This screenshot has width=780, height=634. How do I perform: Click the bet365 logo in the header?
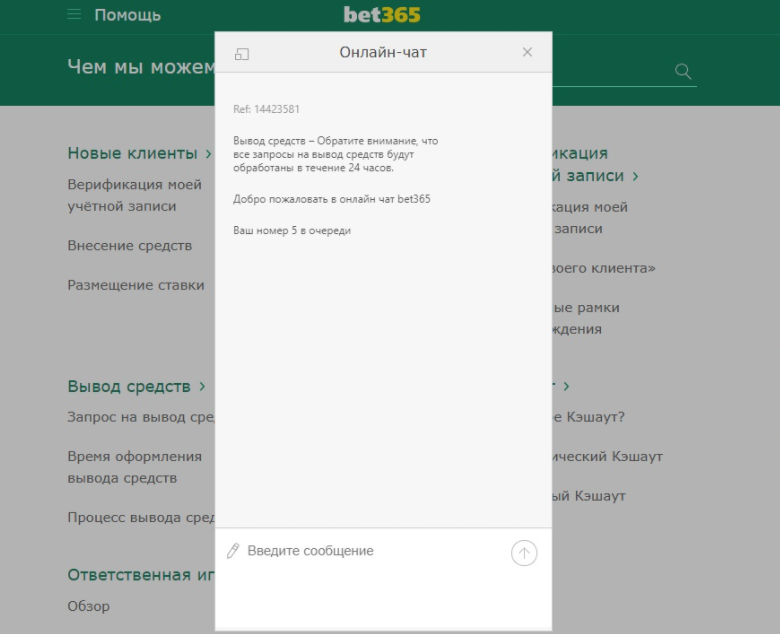pos(382,15)
